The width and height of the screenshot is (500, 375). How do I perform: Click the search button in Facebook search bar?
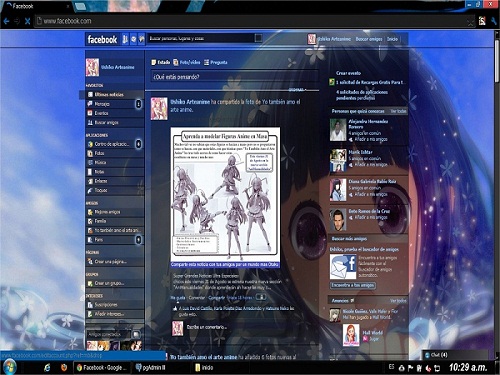pyautogui.click(x=258, y=38)
